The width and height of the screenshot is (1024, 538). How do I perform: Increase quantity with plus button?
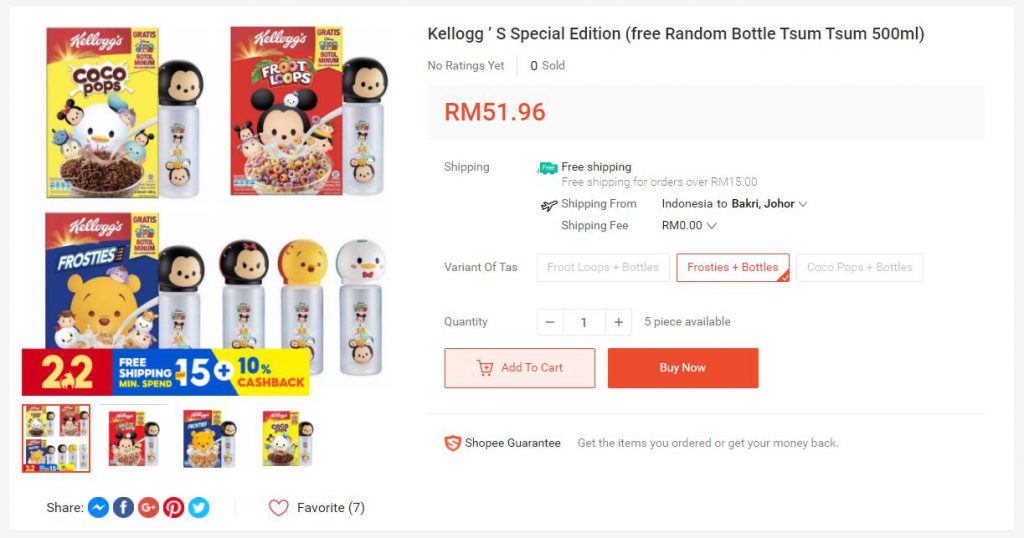pos(618,322)
